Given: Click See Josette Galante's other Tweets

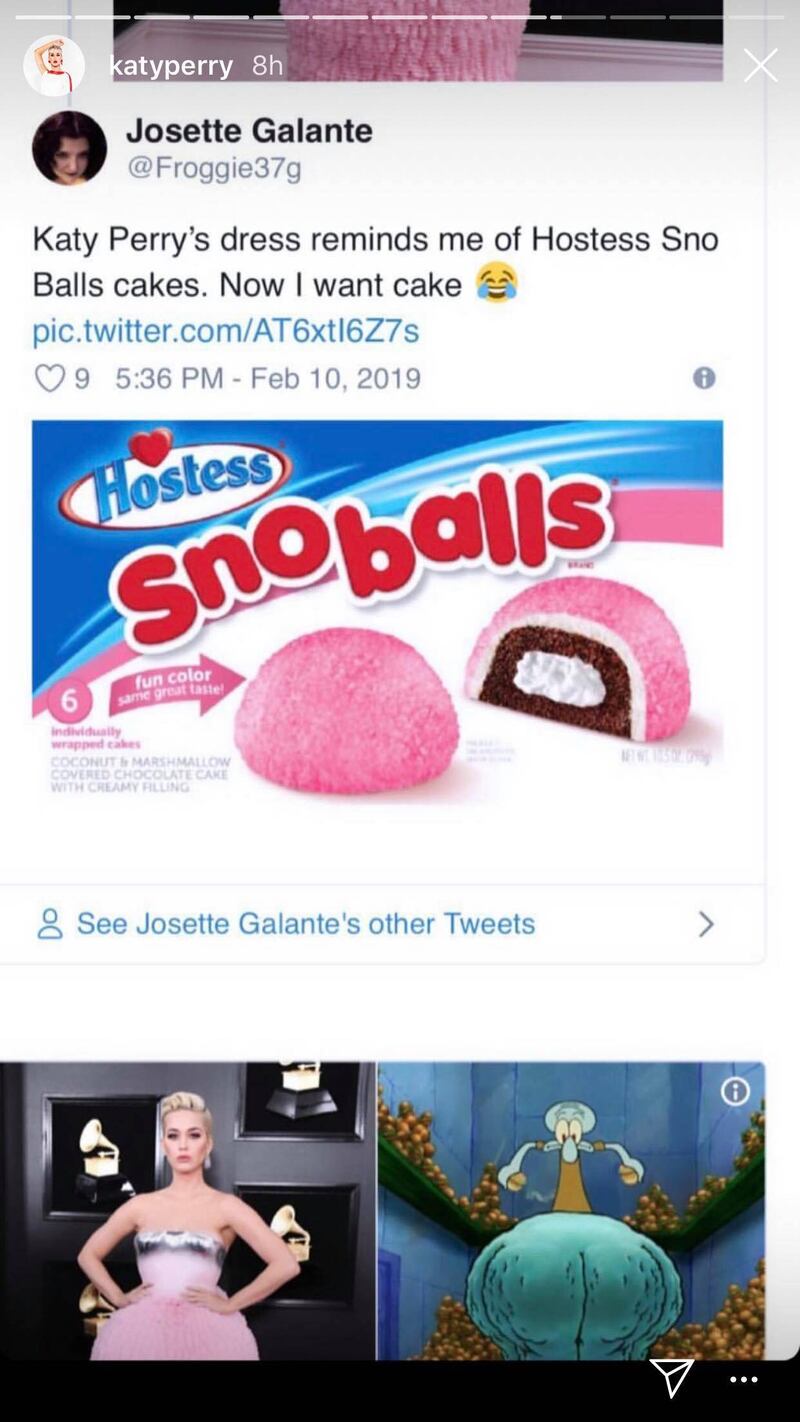Looking at the screenshot, I should 305,923.
